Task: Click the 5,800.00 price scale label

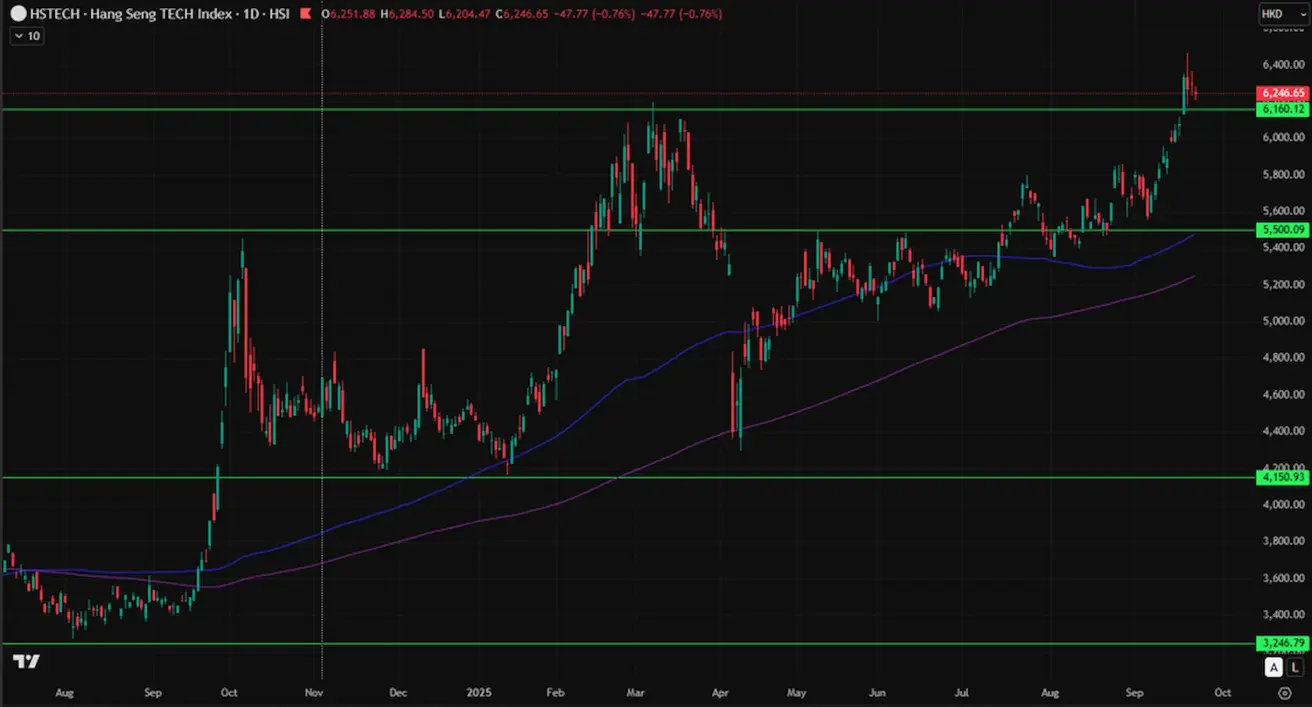Action: tap(1282, 175)
